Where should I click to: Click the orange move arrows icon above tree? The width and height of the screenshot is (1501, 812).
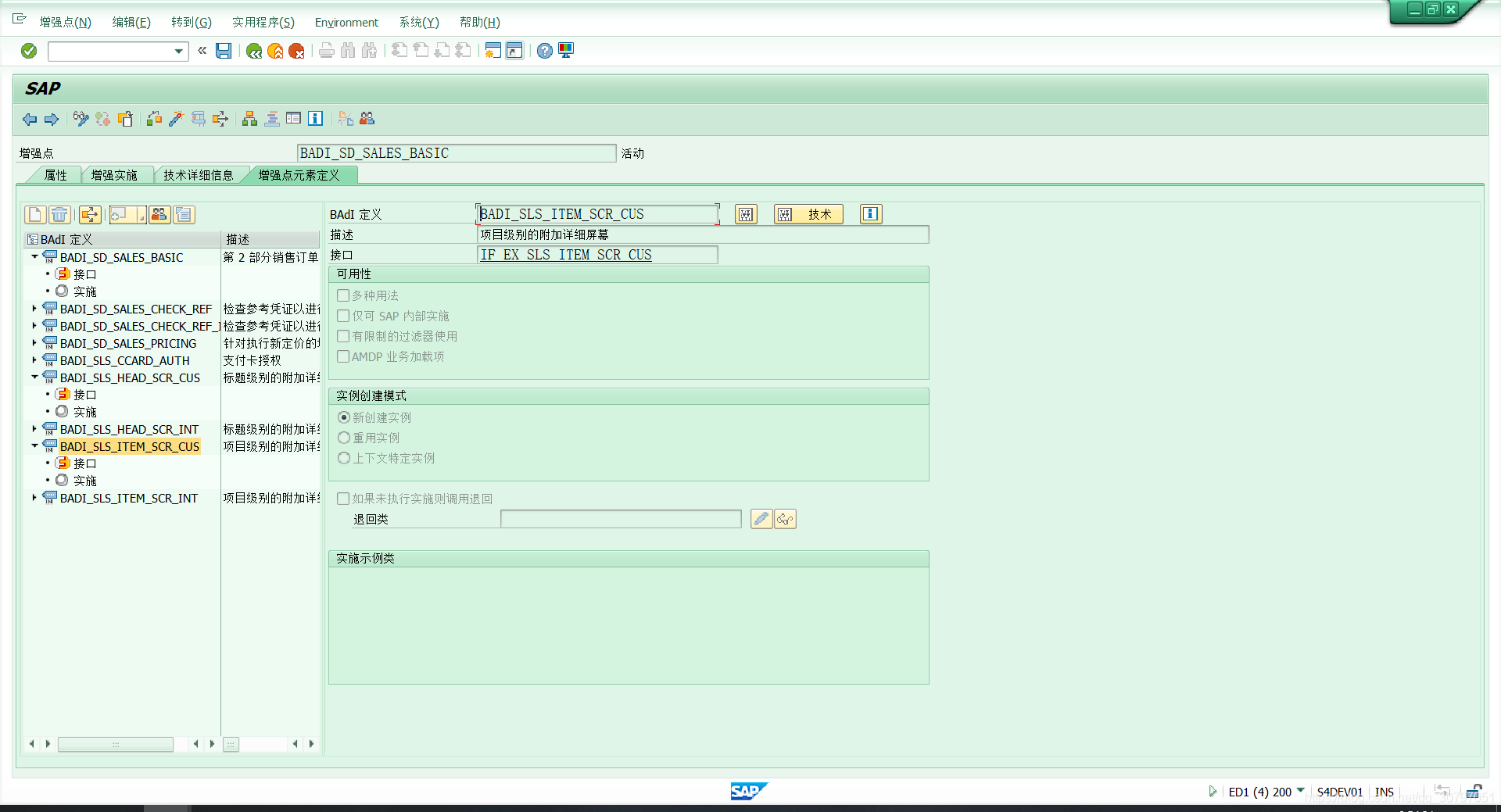90,214
